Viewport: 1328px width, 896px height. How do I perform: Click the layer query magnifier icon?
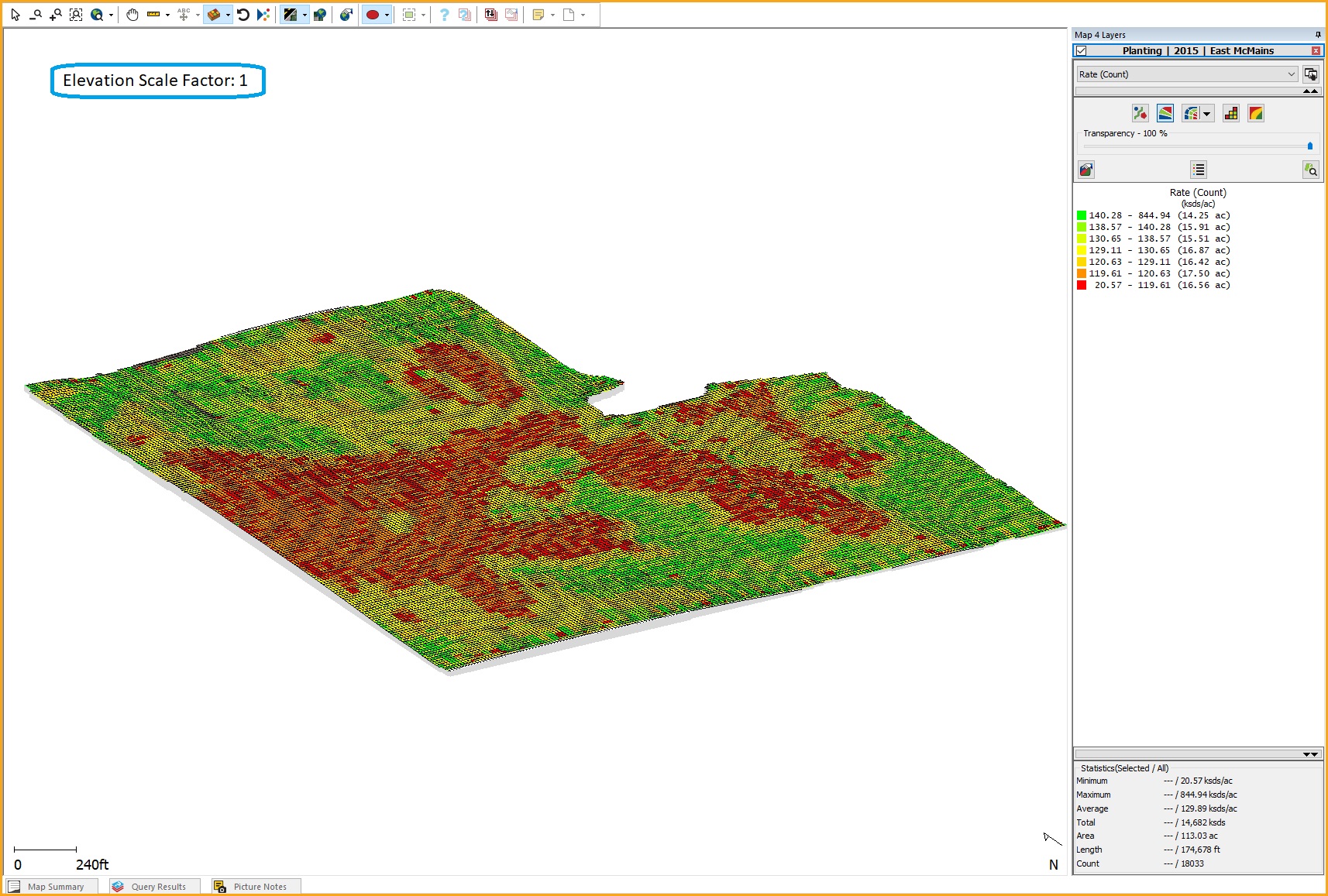pos(1311,170)
